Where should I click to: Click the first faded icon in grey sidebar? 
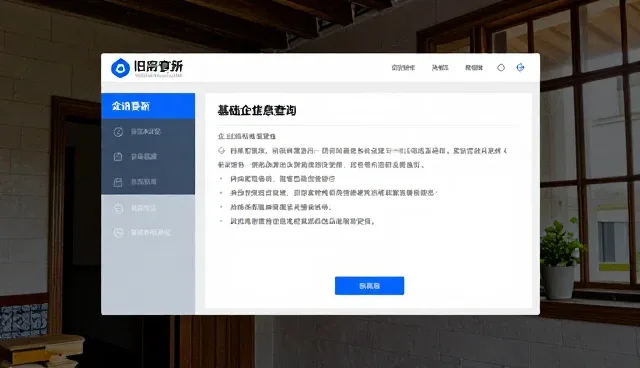(x=118, y=208)
